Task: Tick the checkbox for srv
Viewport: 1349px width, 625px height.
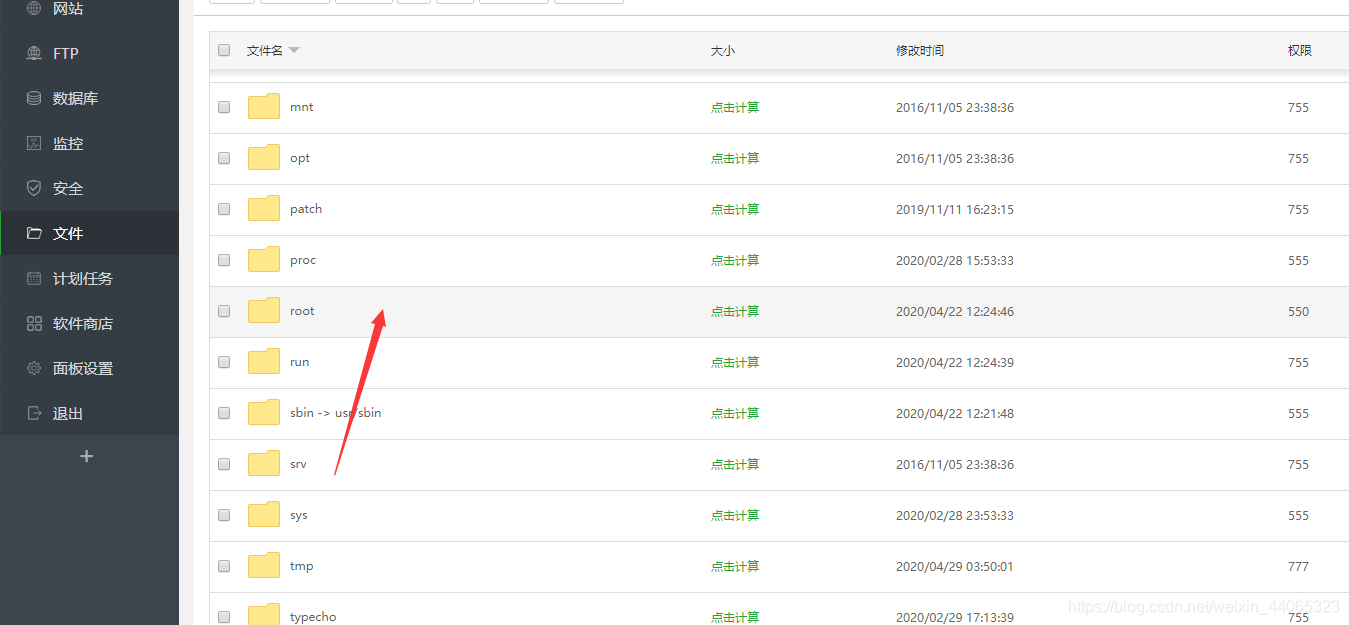Action: (224, 464)
